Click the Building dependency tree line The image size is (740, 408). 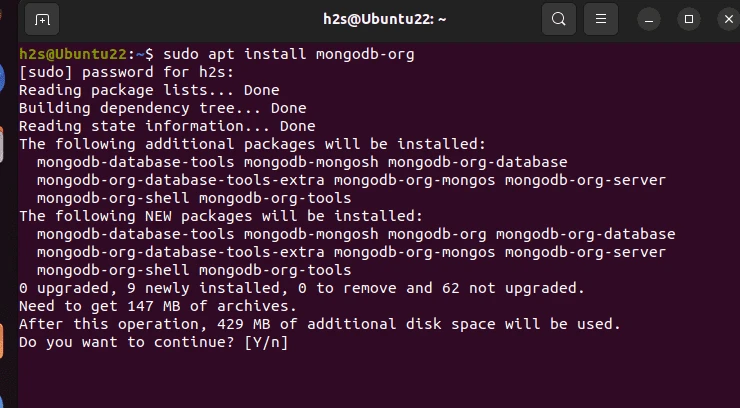pyautogui.click(x=163, y=108)
